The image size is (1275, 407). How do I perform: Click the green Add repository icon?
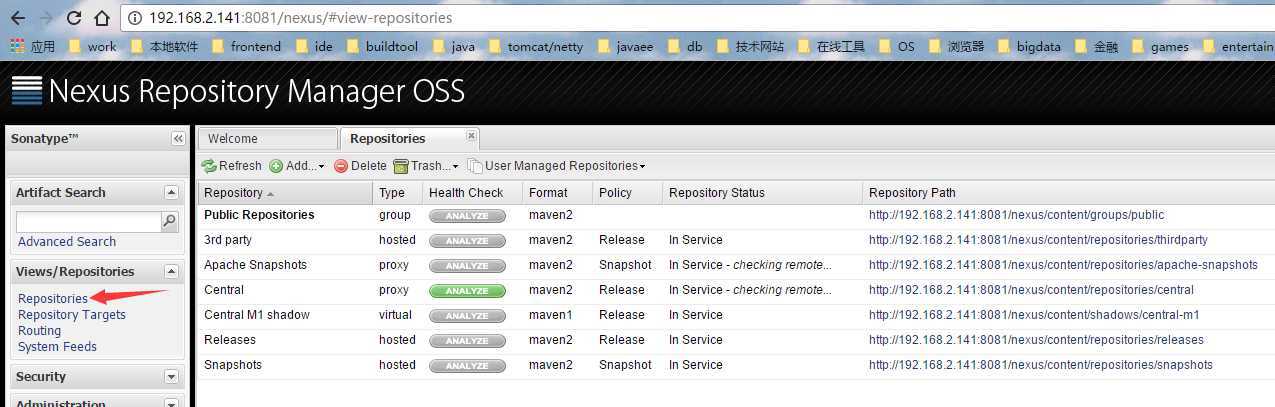276,166
